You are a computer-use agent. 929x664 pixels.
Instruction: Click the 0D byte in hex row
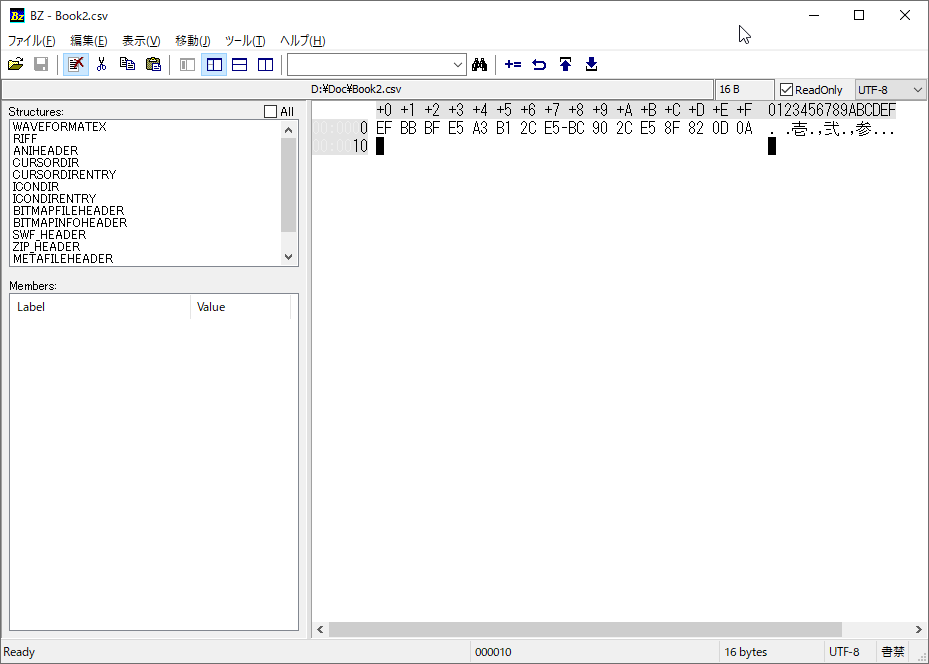[x=720, y=129]
